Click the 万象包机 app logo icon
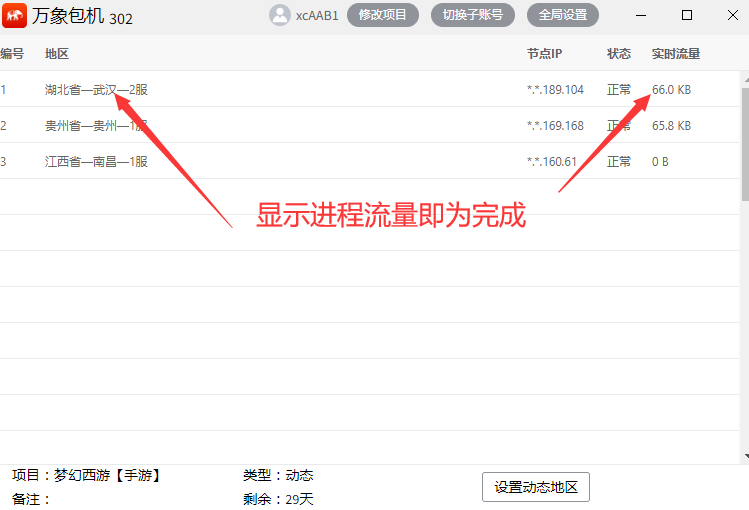Screen dimensions: 749x510 point(14,16)
